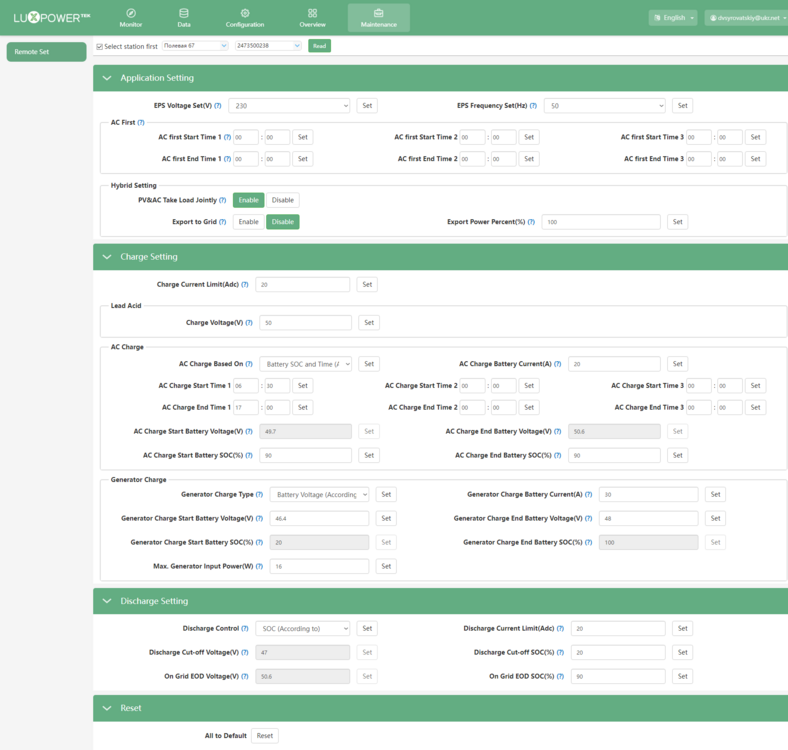The image size is (788, 750).
Task: Click the green Read button
Action: point(319,46)
